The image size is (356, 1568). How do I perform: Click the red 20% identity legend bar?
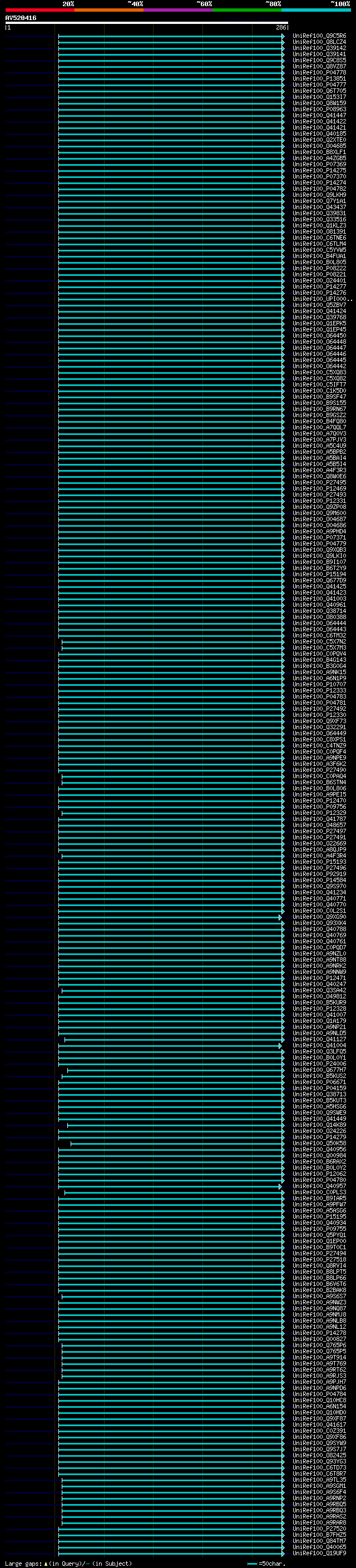click(x=39, y=10)
